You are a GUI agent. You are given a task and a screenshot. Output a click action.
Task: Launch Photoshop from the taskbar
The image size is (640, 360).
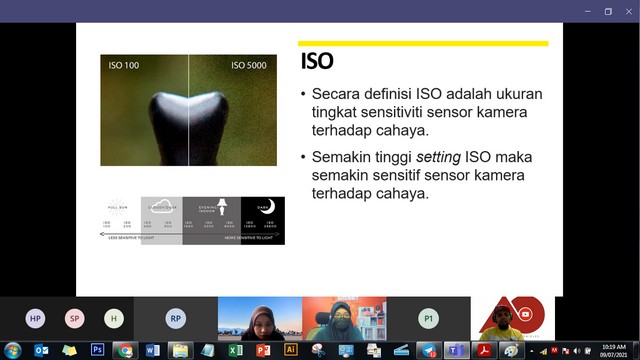[x=97, y=350]
